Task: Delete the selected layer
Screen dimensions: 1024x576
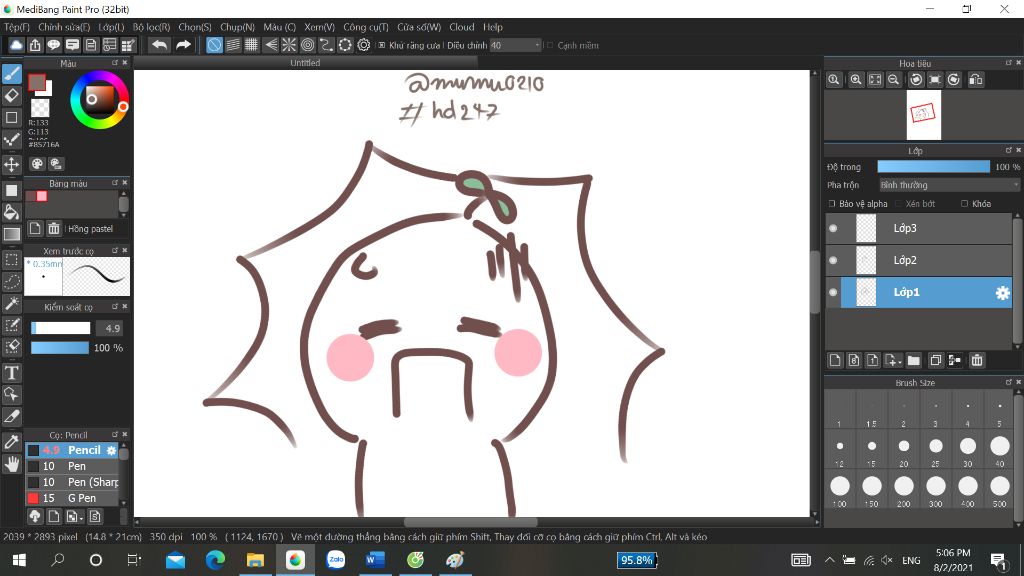Action: pos(977,360)
